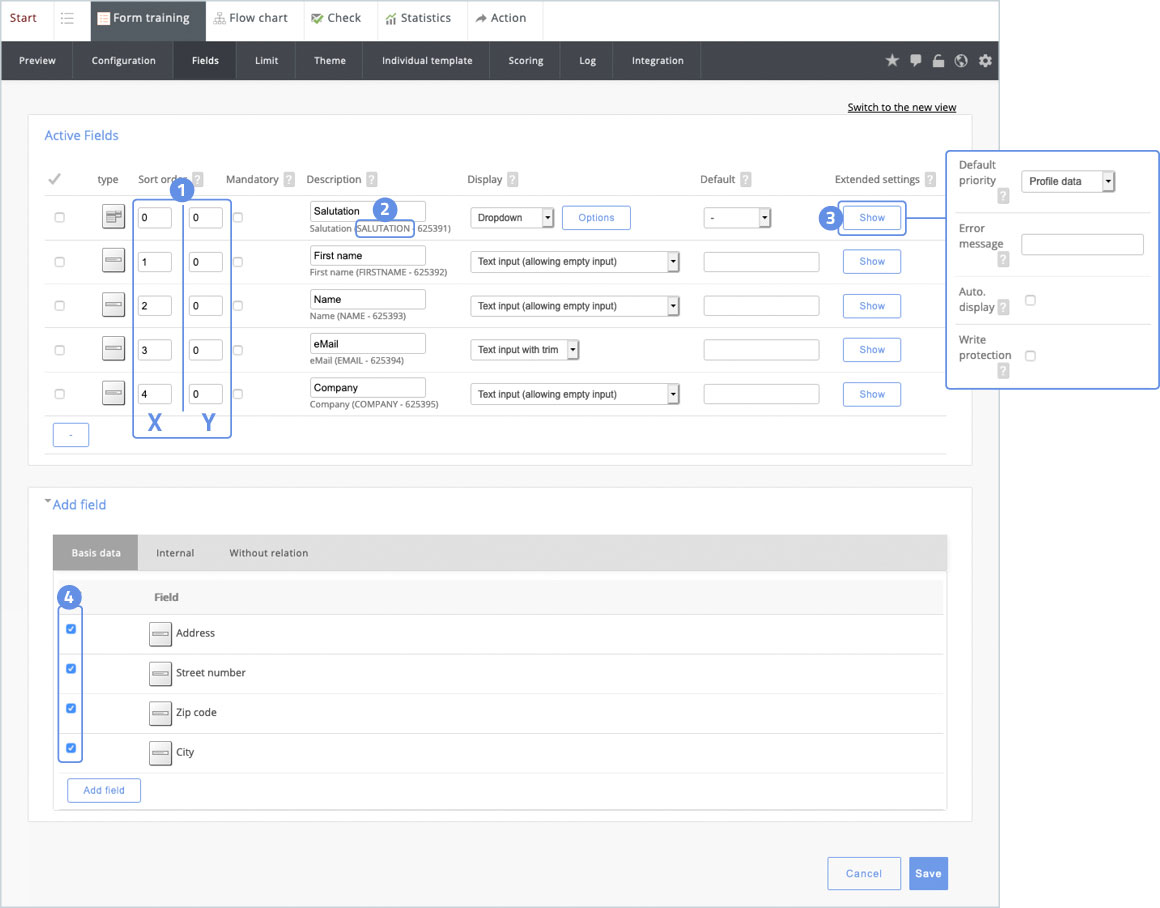Screen dimensions: 1160x908
Task: Open the Scoring tab
Action: coord(525,61)
